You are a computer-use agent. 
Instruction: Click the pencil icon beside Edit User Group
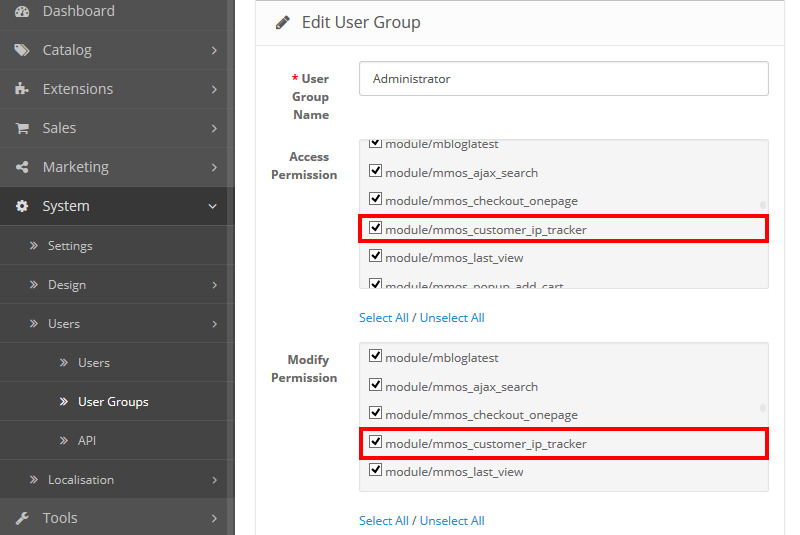(283, 22)
